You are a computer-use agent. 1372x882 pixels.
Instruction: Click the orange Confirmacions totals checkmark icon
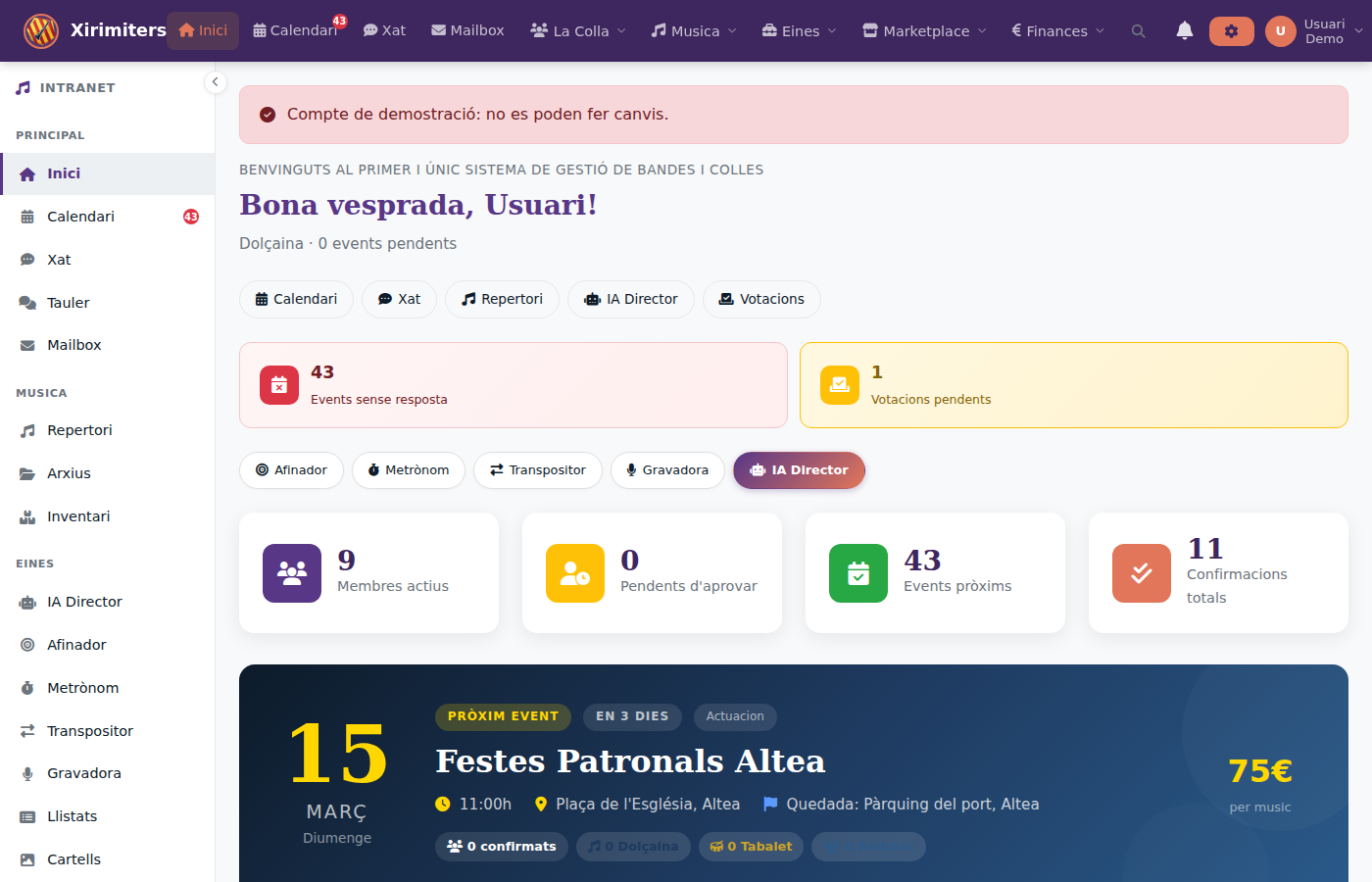tap(1142, 573)
